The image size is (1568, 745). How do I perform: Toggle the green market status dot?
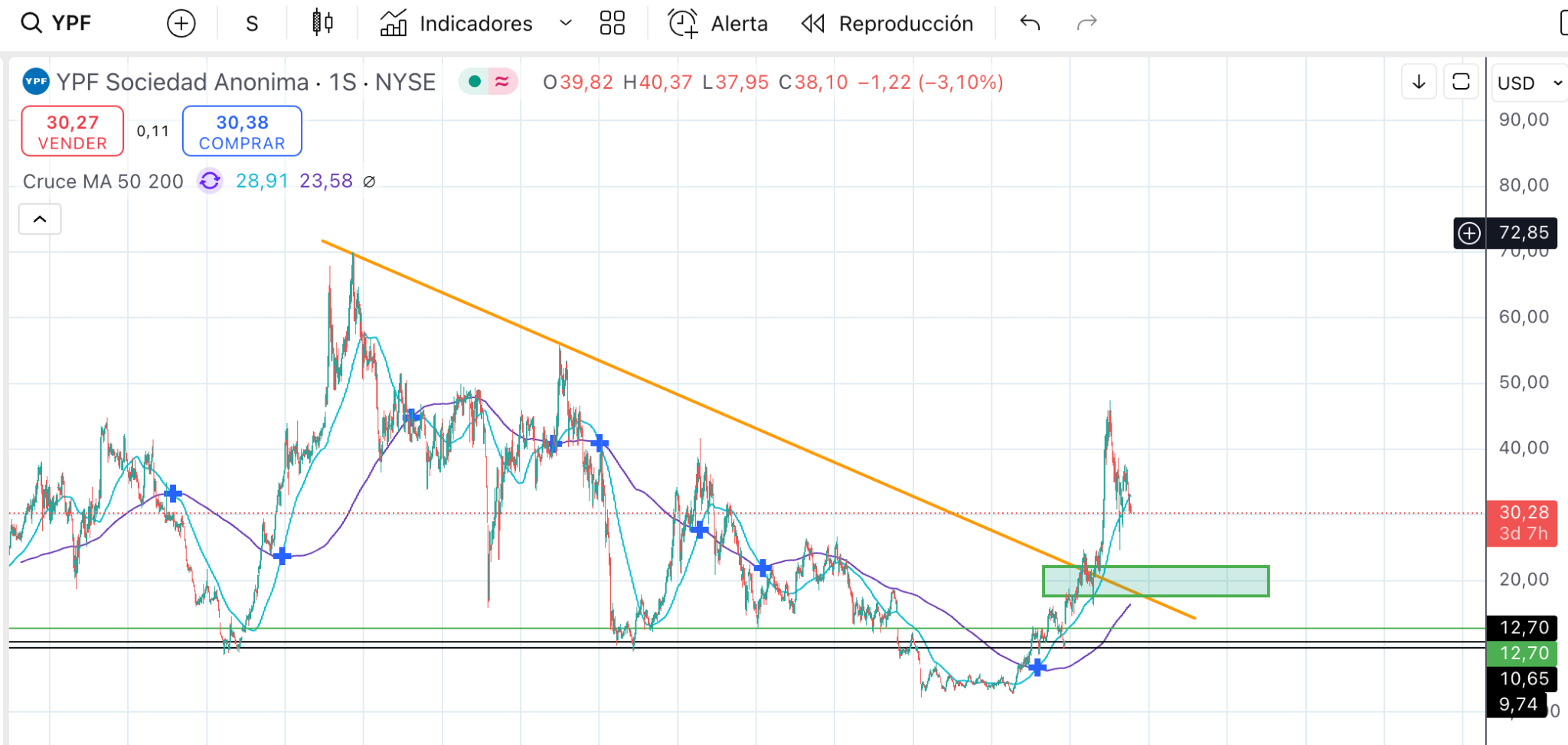point(475,81)
